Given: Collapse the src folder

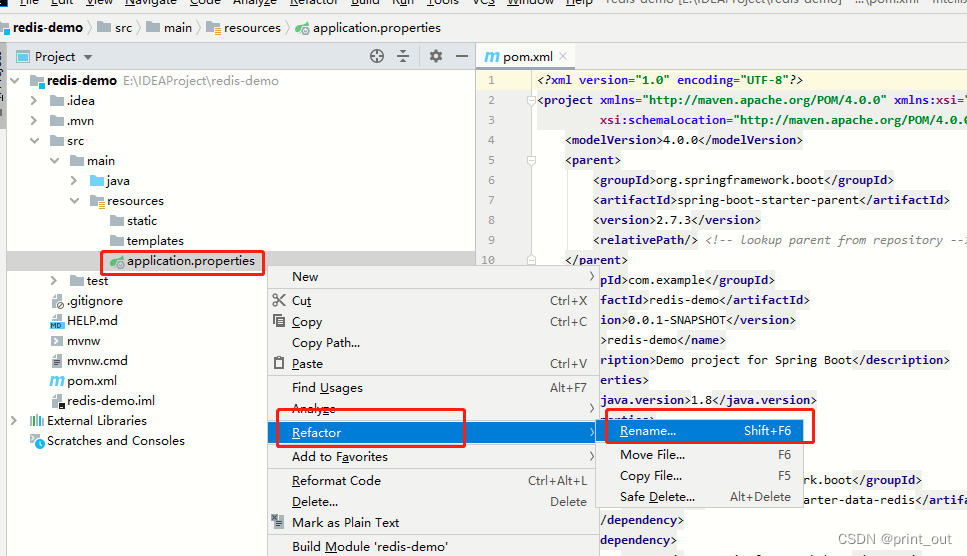Looking at the screenshot, I should 34,141.
